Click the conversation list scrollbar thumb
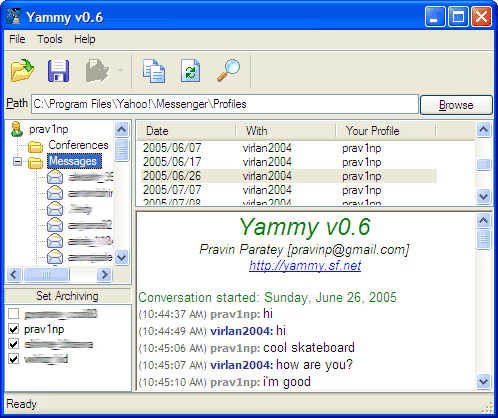 point(484,164)
